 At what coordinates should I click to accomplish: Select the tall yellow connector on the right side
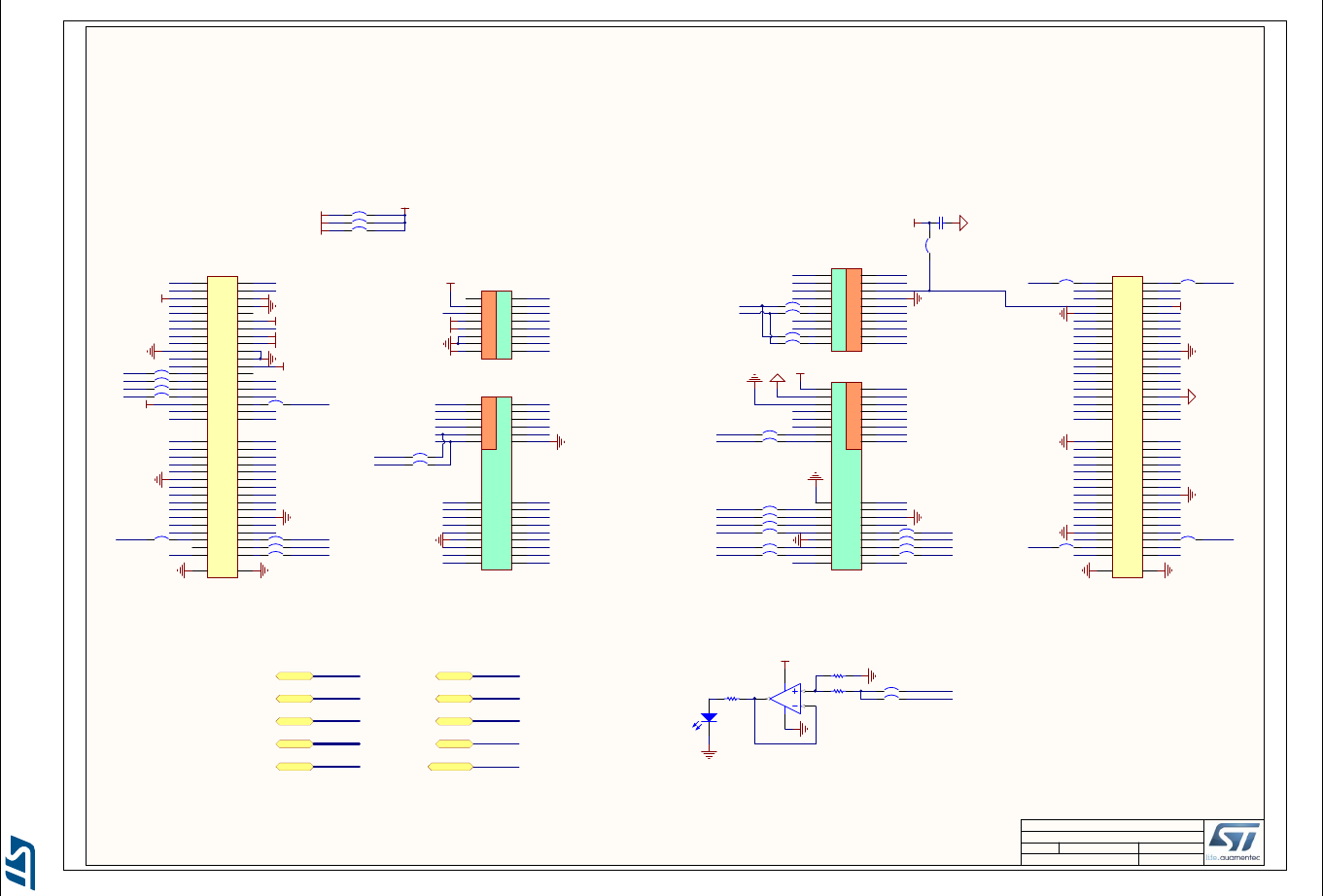click(1128, 427)
